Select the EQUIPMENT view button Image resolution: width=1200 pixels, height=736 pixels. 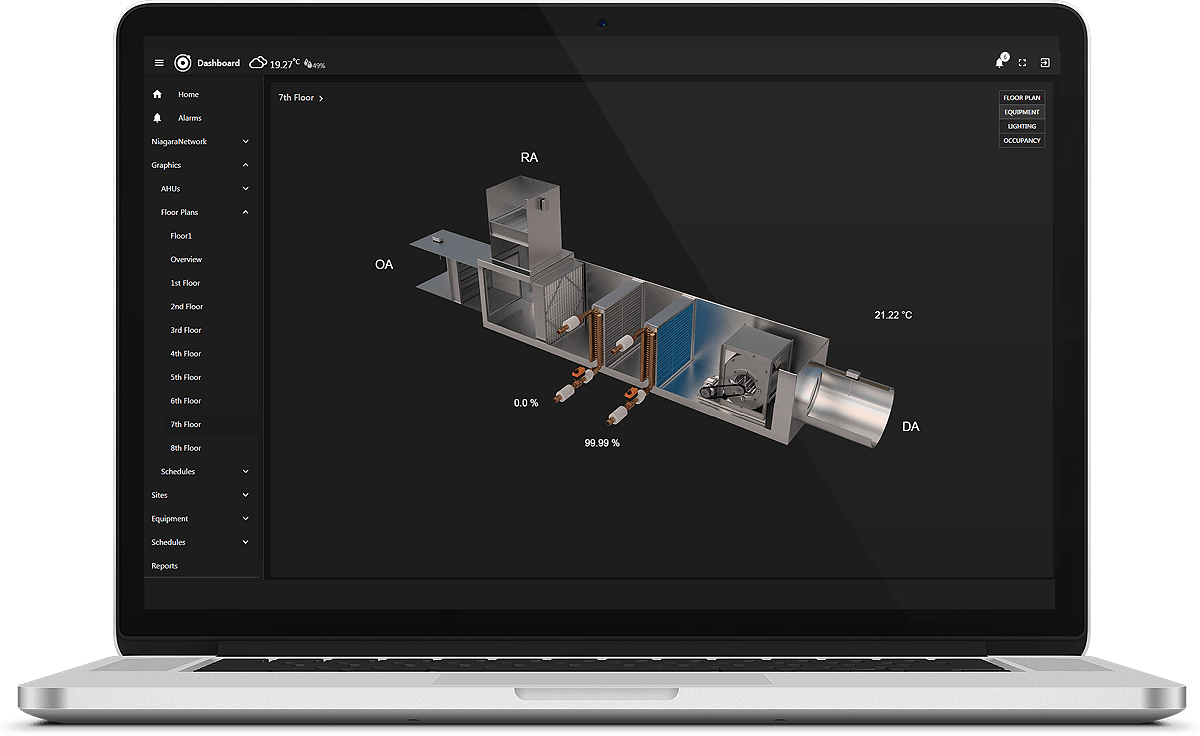click(1021, 112)
